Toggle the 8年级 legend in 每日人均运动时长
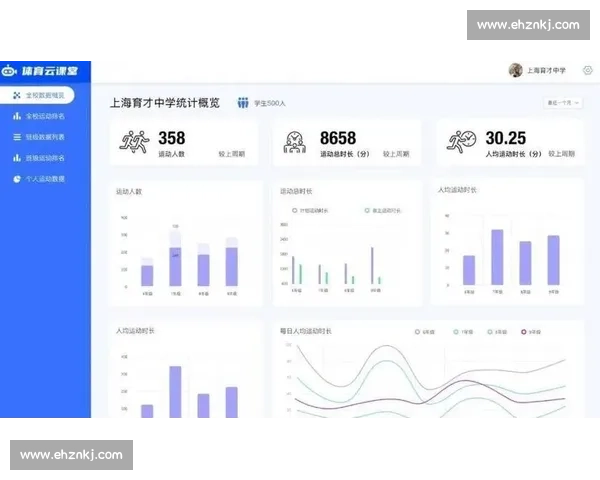 [x=497, y=332]
